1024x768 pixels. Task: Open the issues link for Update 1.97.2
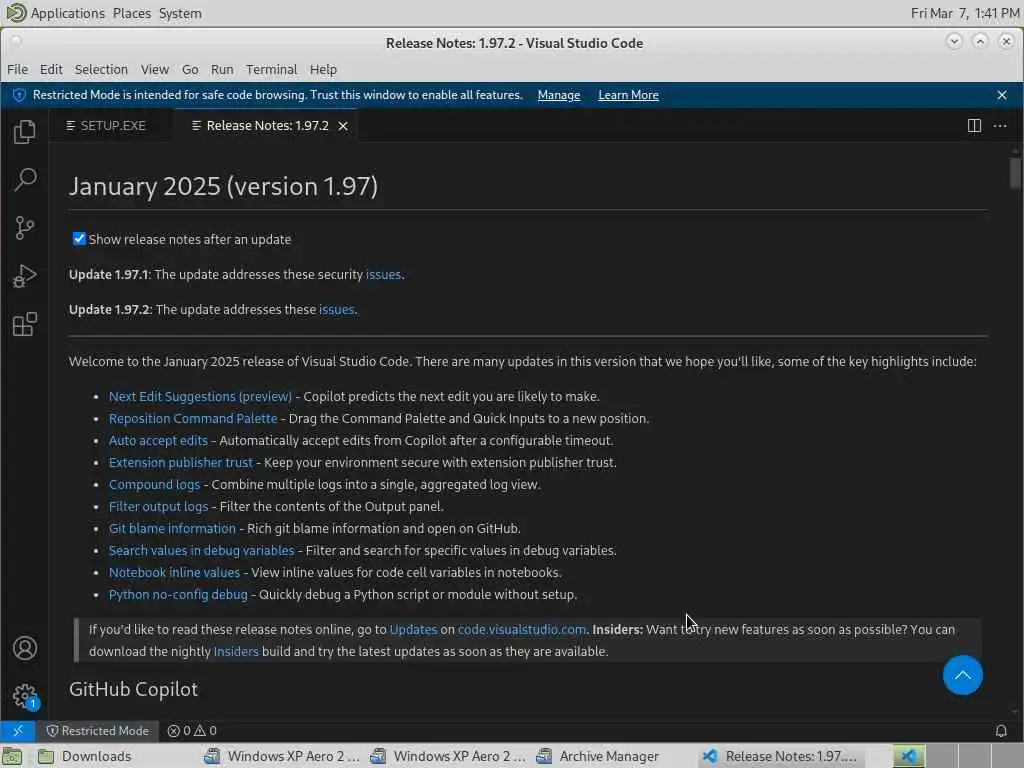(x=336, y=310)
